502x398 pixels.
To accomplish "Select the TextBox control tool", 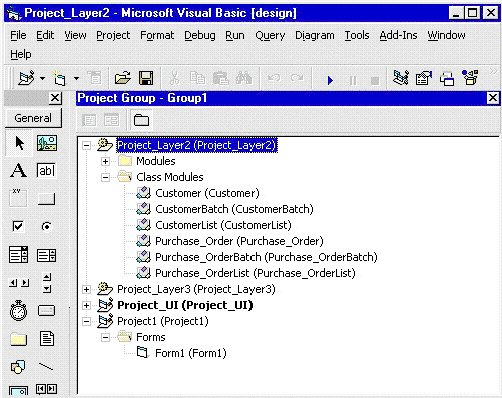I will pos(46,170).
